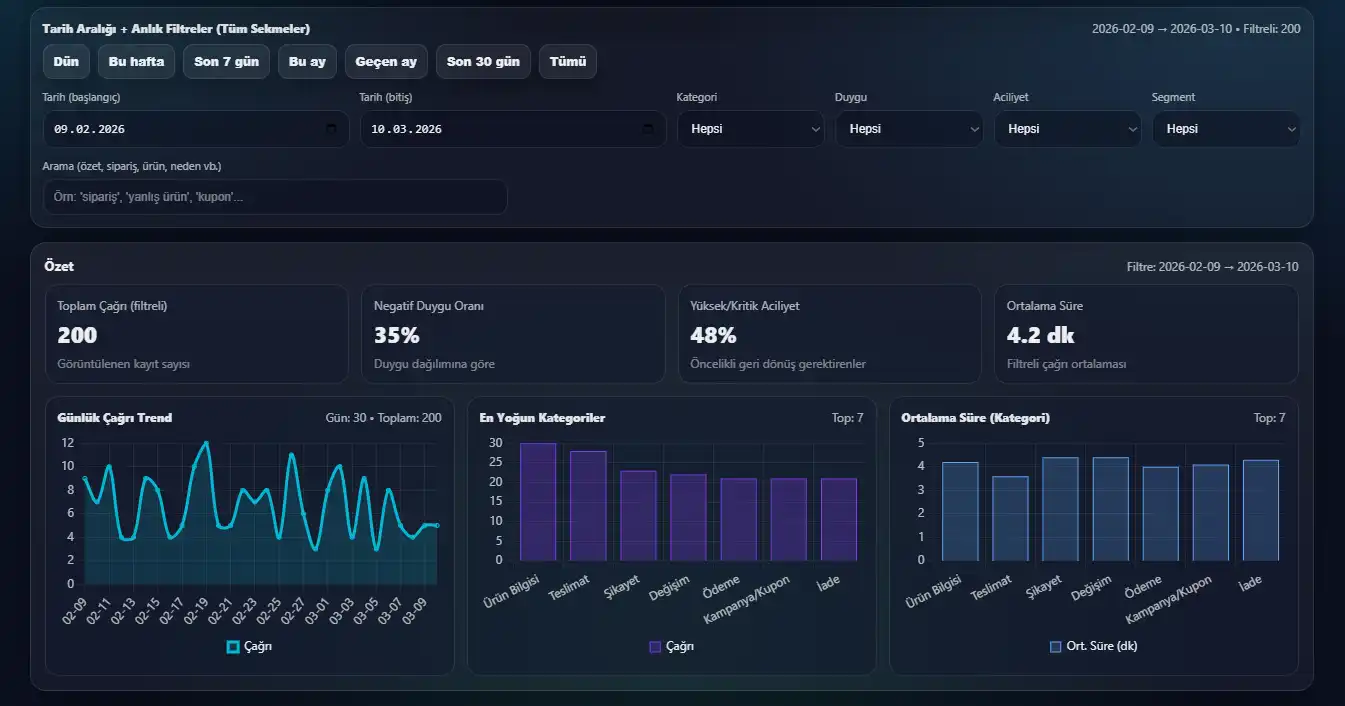Open the Aciliyet filter dropdown
Image resolution: width=1345 pixels, height=706 pixels.
point(1067,129)
